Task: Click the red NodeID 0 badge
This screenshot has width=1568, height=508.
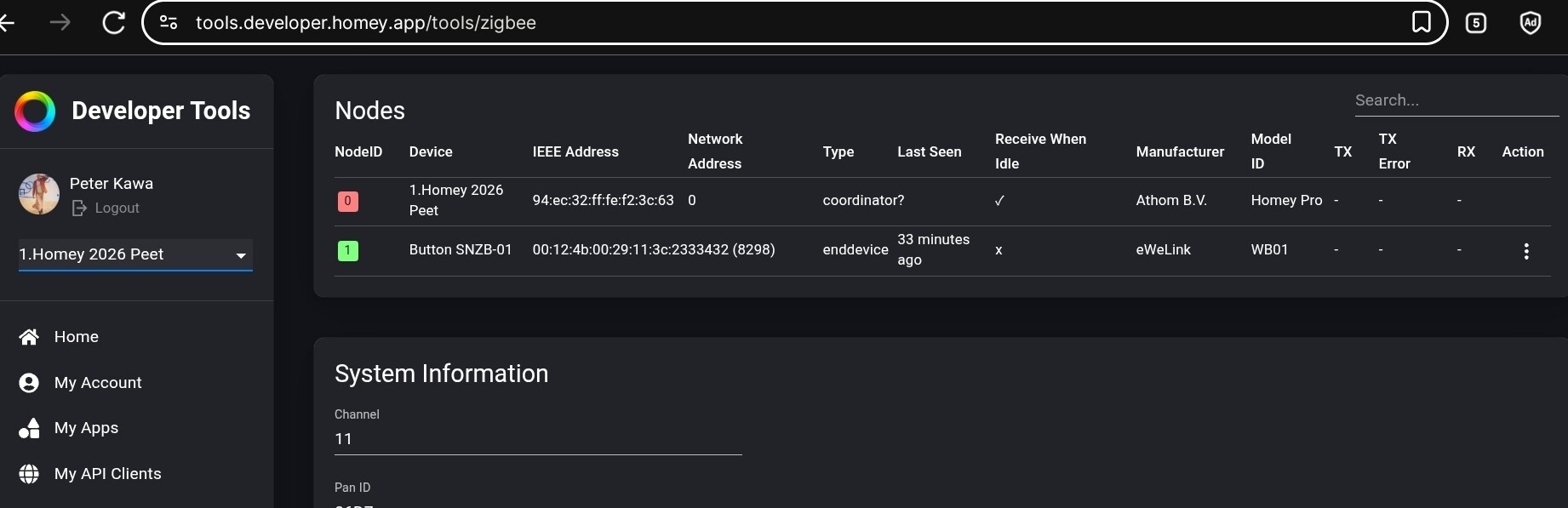Action: (x=347, y=202)
